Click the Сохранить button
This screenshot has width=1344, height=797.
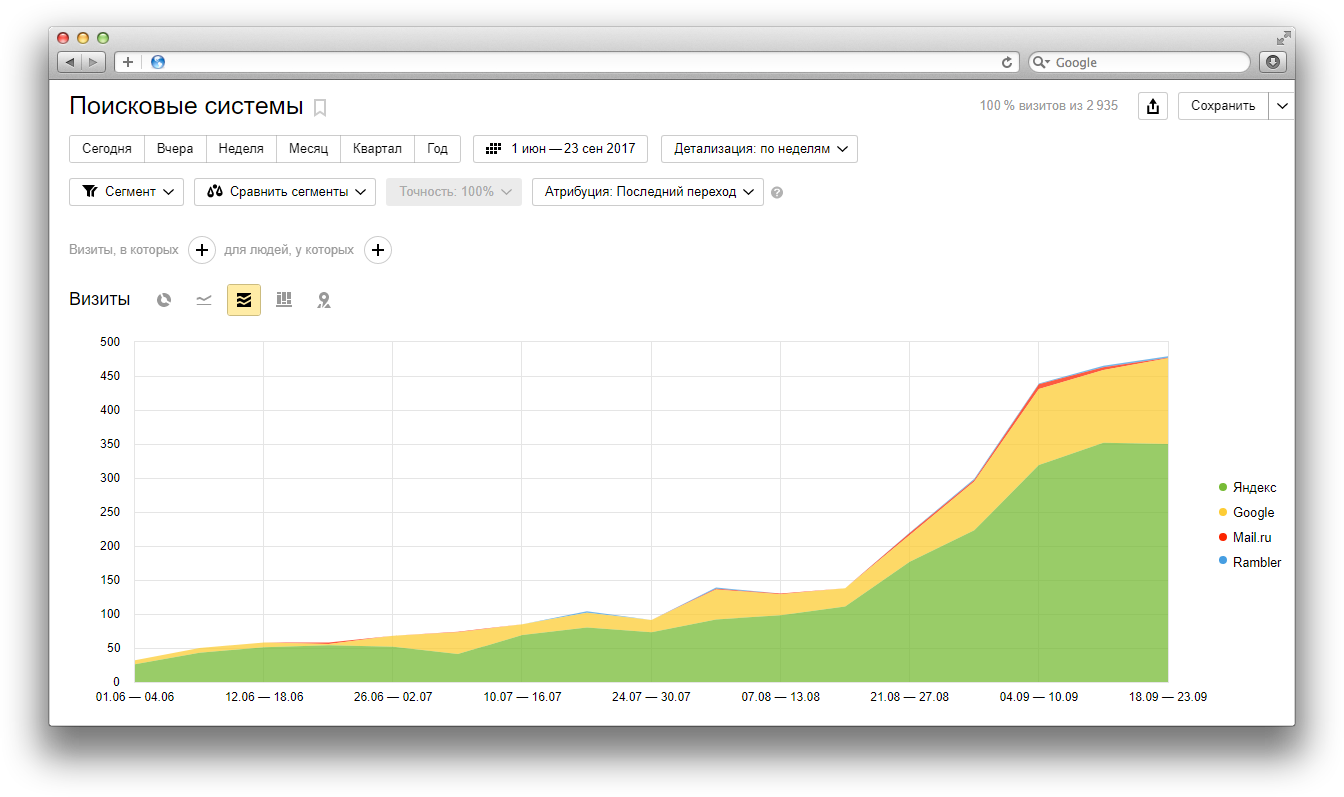click(1223, 106)
